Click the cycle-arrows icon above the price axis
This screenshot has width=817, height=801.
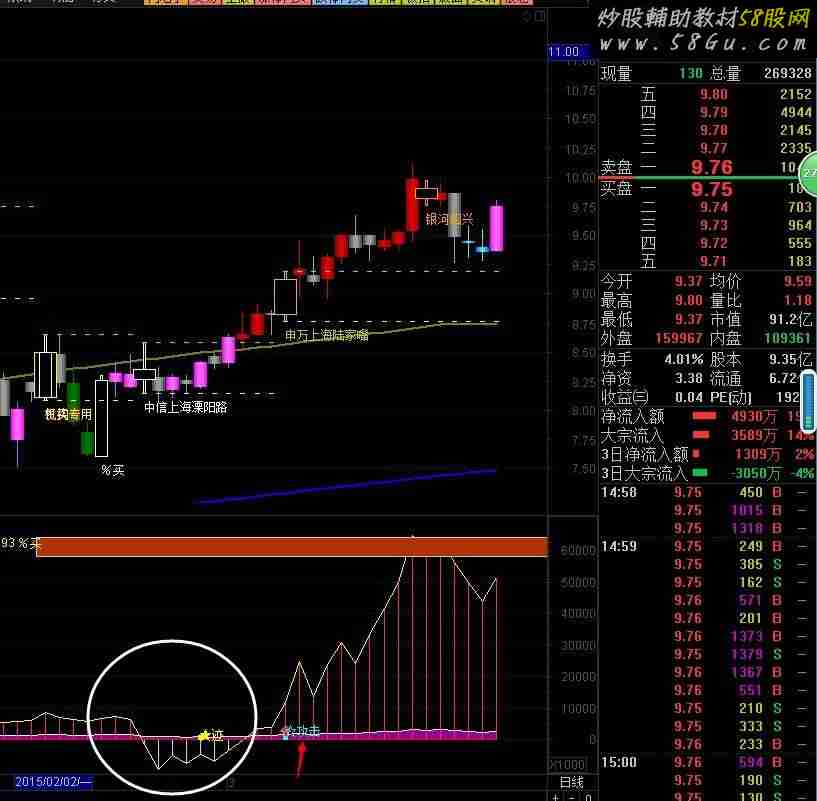(x=527, y=16)
